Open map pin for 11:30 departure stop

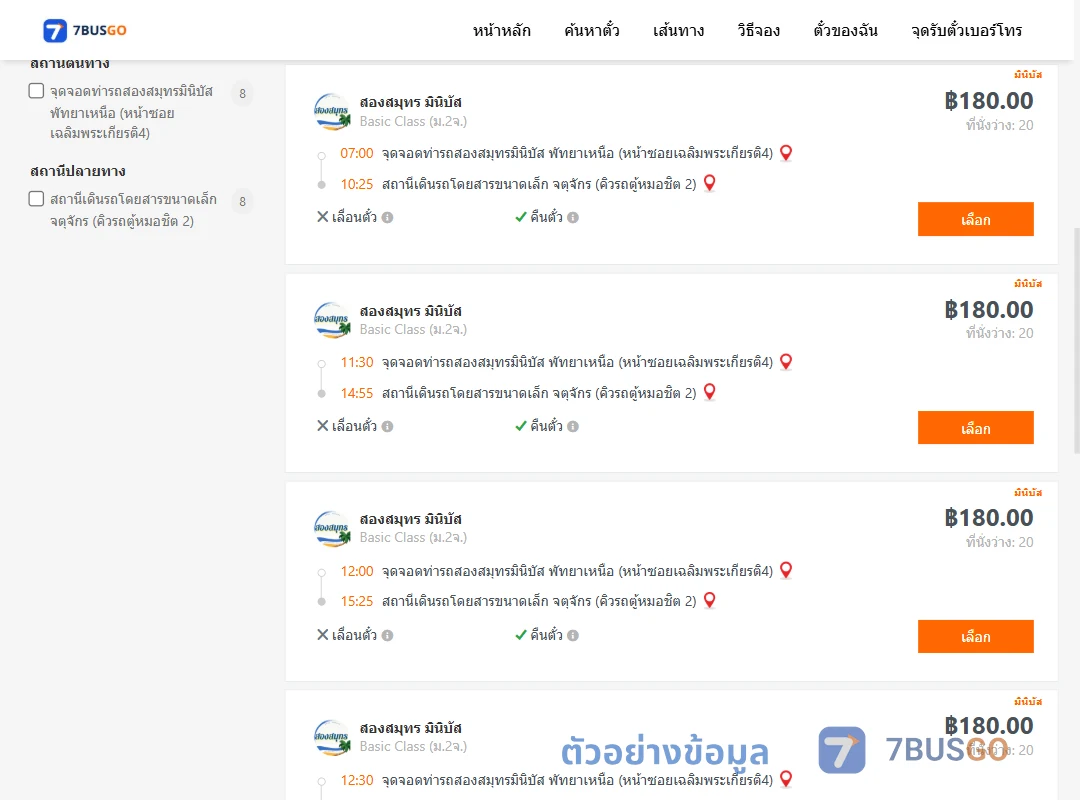point(786,362)
